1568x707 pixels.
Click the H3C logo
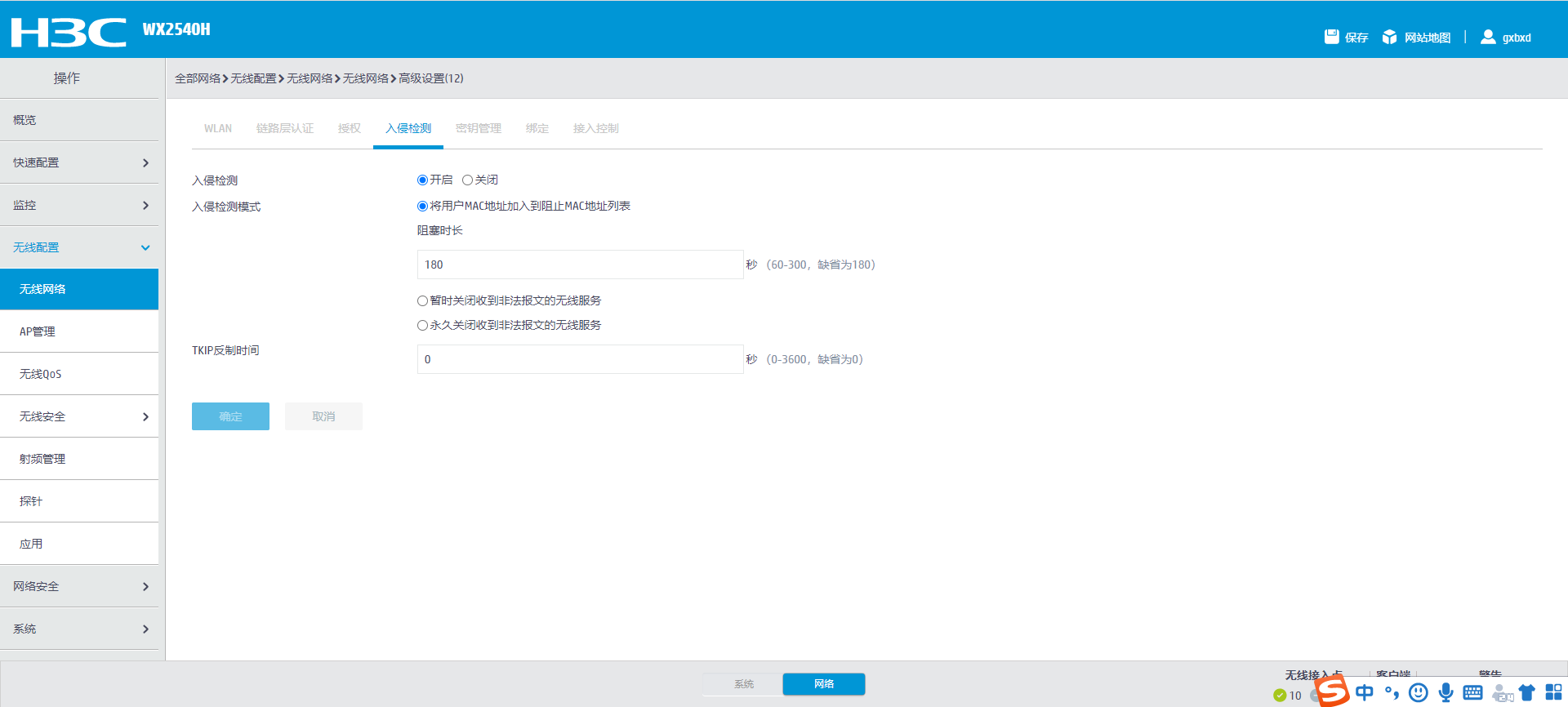pos(69,32)
